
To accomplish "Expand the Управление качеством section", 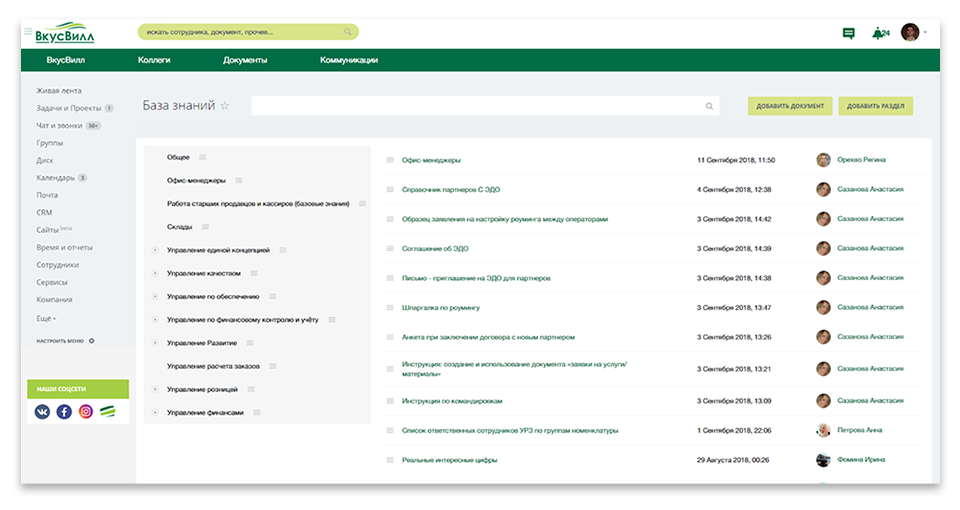I will (x=155, y=273).
